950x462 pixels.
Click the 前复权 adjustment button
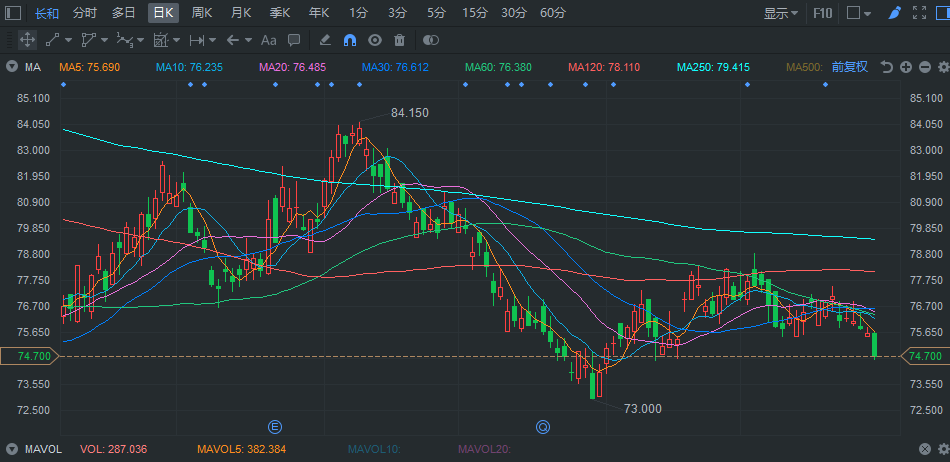coord(849,67)
